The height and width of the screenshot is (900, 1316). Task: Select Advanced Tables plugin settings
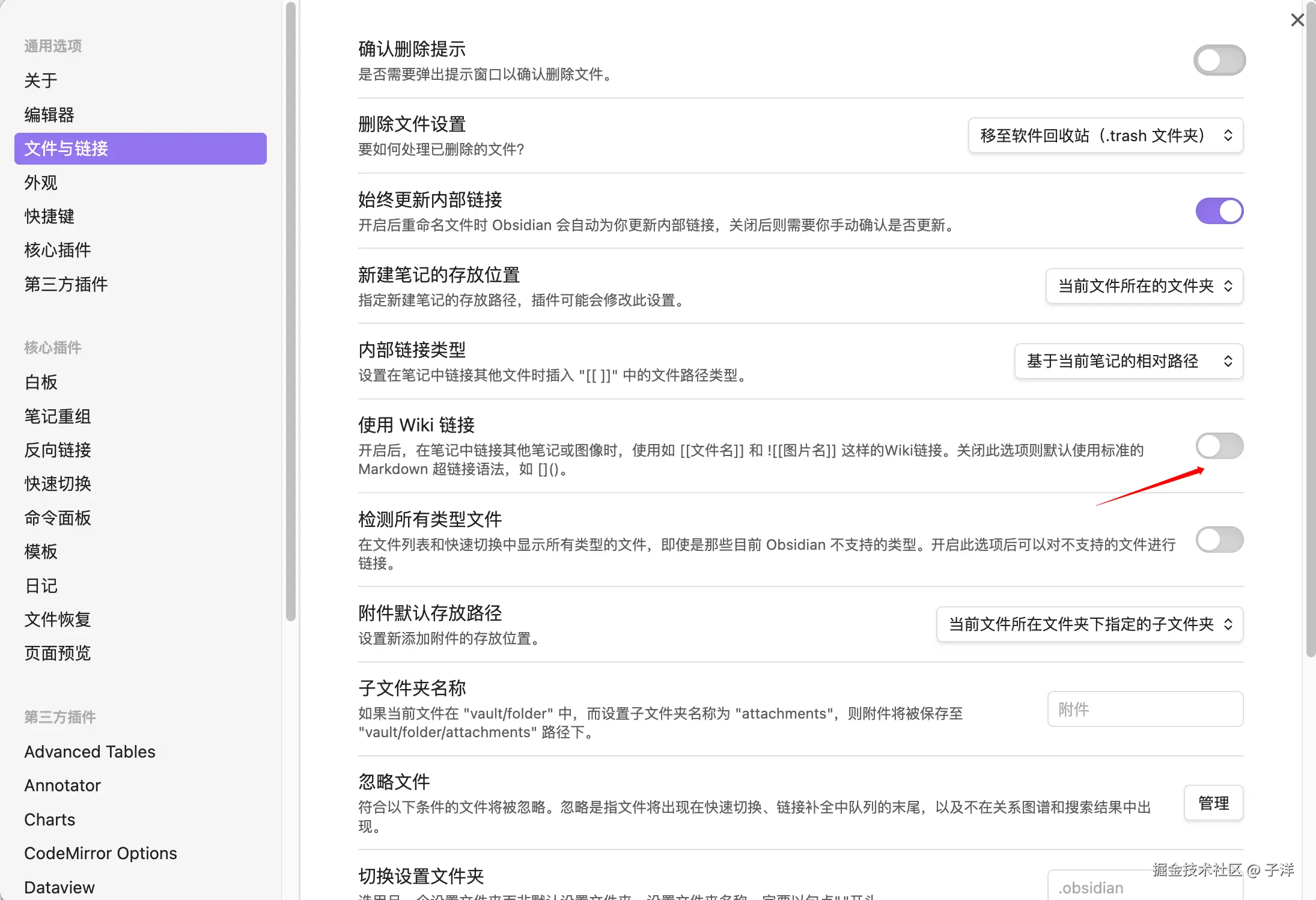90,752
